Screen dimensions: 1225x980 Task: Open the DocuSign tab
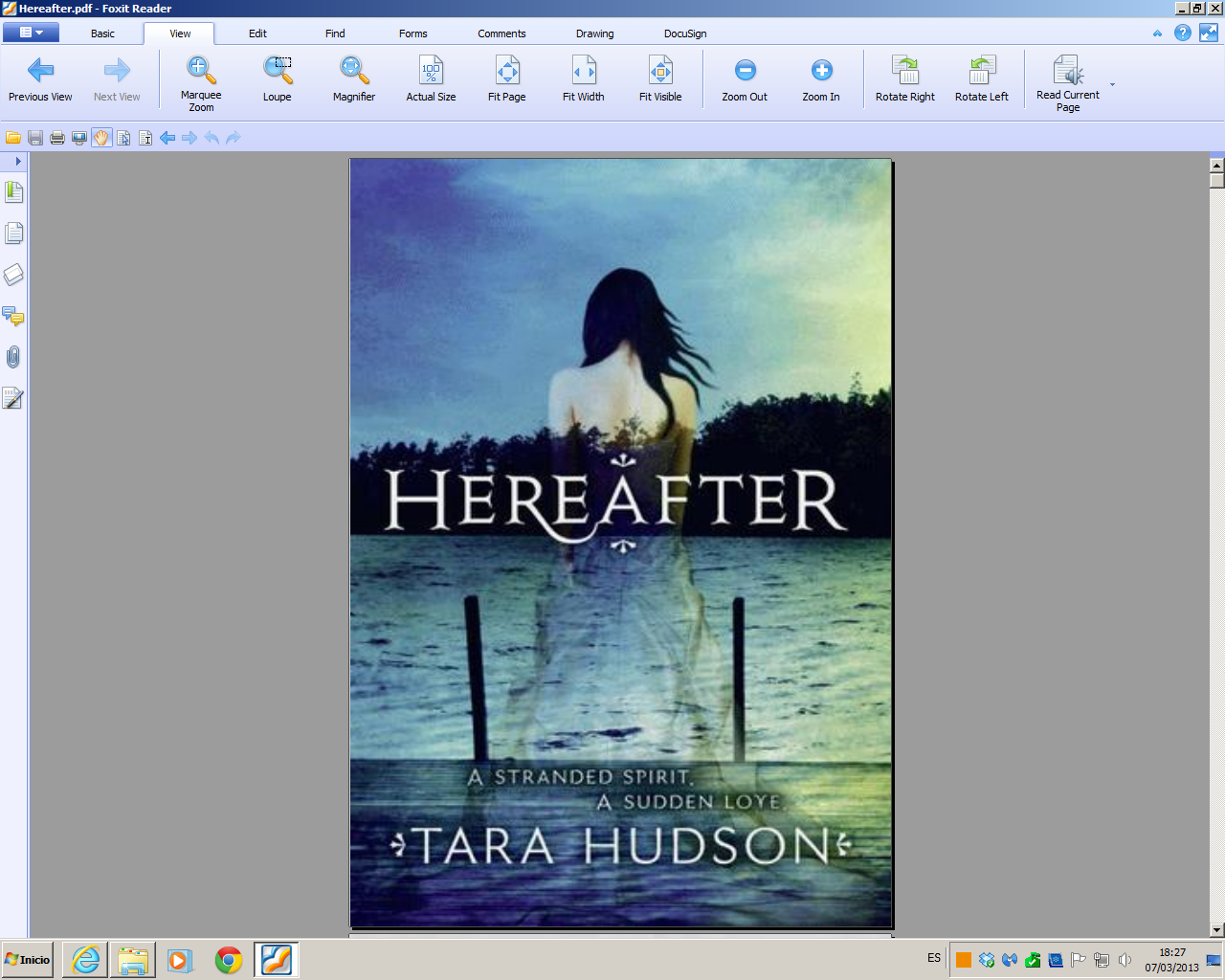(x=685, y=33)
